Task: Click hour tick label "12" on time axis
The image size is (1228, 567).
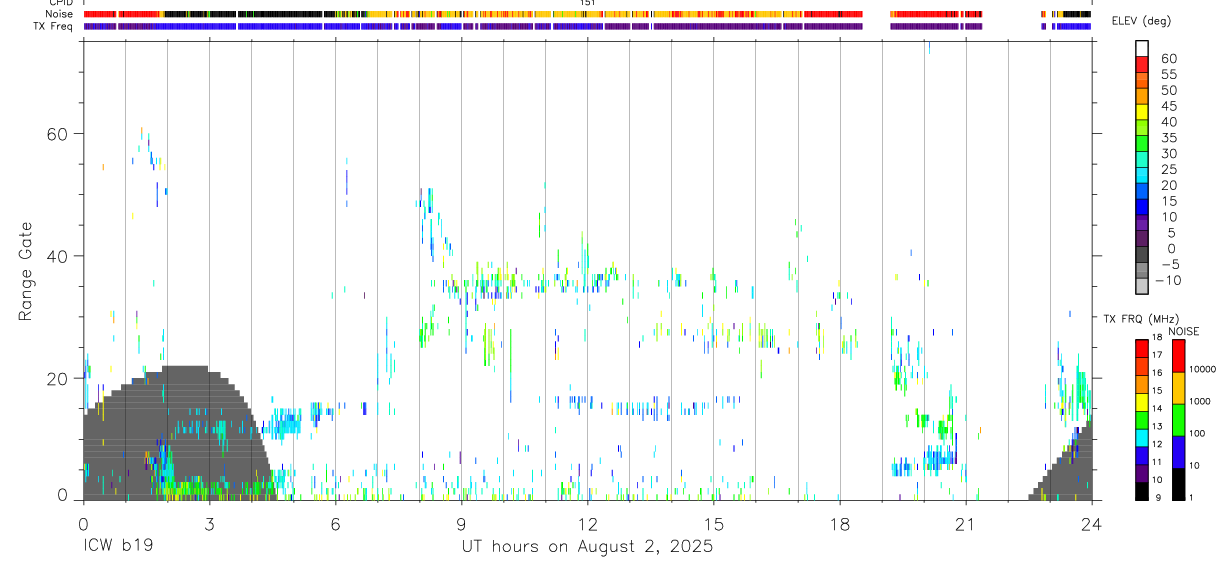Action: click(x=587, y=523)
